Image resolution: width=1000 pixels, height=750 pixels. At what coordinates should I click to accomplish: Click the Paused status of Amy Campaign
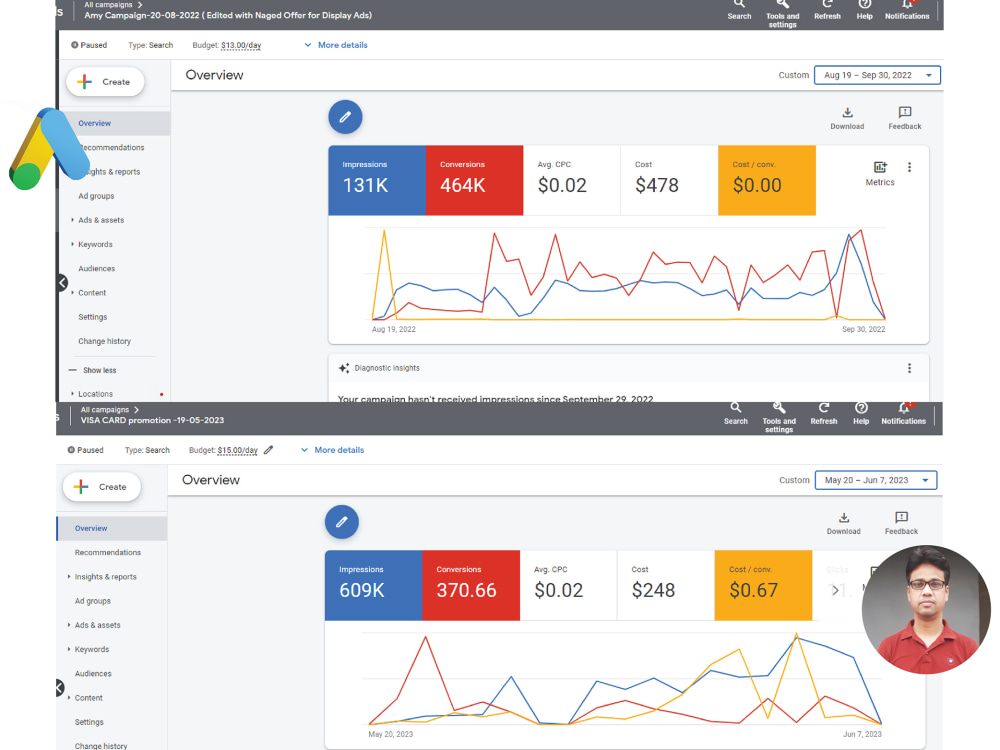click(89, 45)
